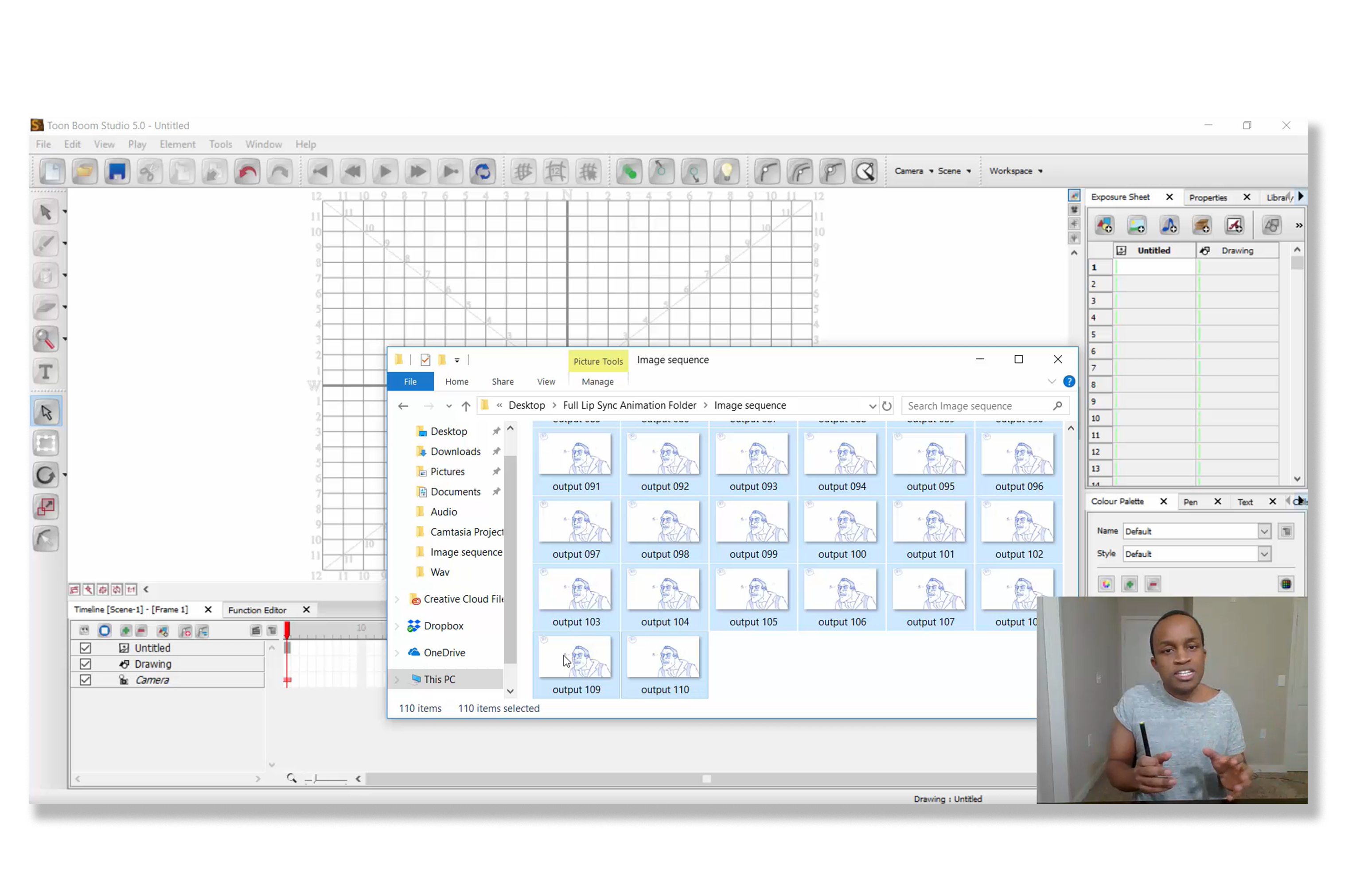Click Desktop in the address bar breadcrumb

526,405
